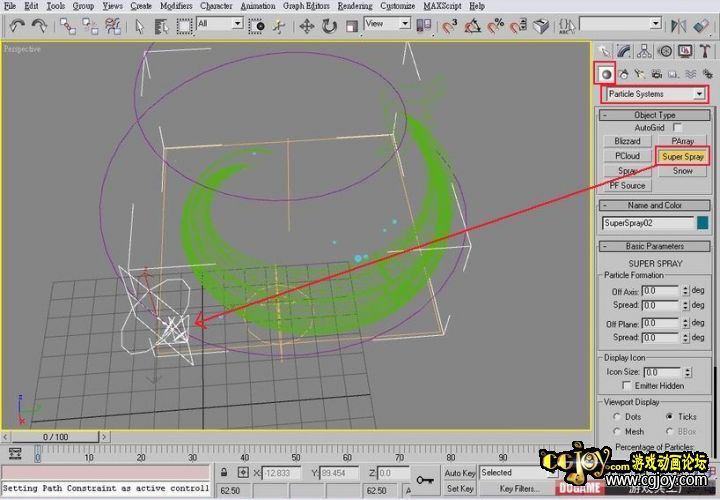Viewport: 720px width, 500px height.
Task: Toggle the Auto Key button
Action: pyautogui.click(x=460, y=472)
